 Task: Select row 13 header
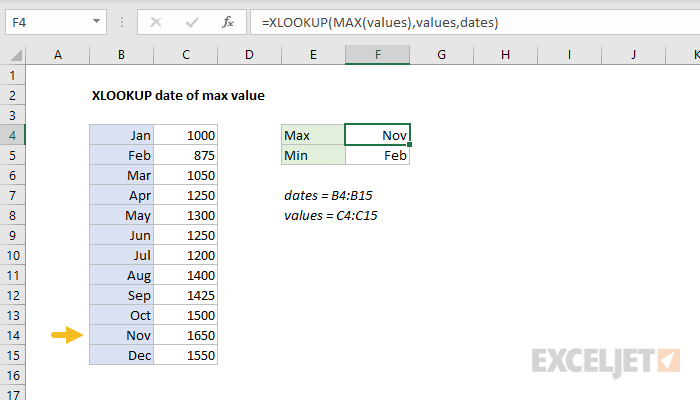coord(12,316)
